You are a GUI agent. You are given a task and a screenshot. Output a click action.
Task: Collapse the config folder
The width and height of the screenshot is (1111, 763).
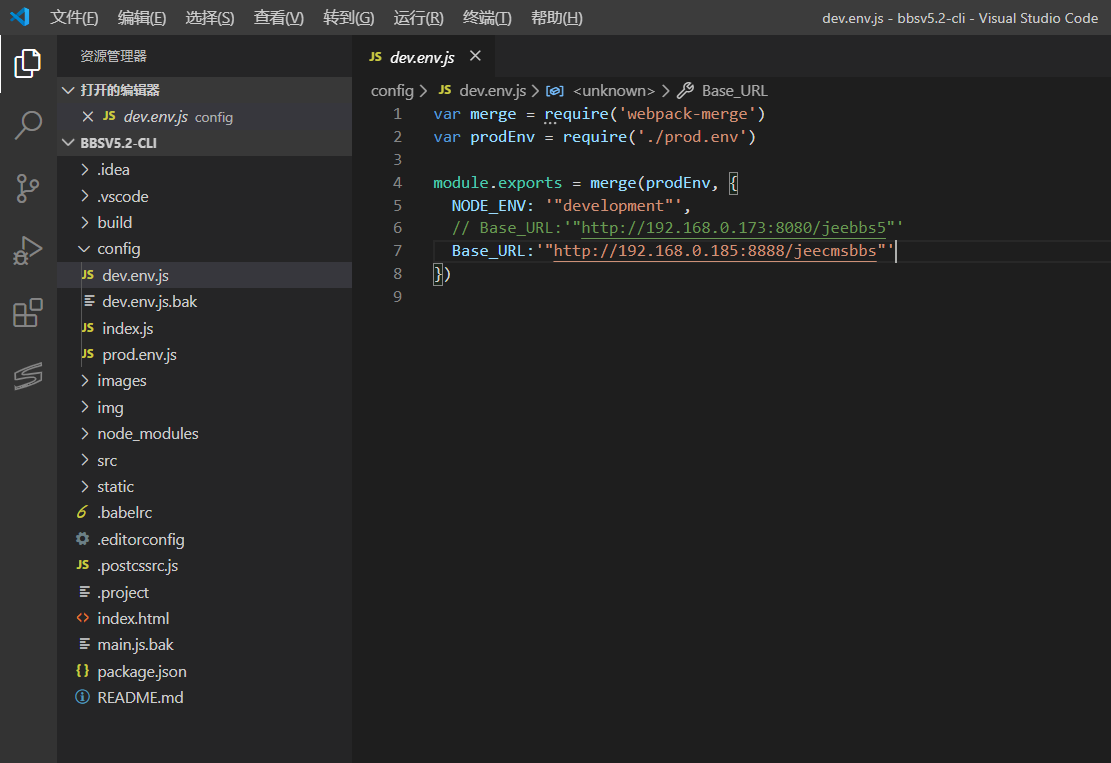pyautogui.click(x=118, y=249)
